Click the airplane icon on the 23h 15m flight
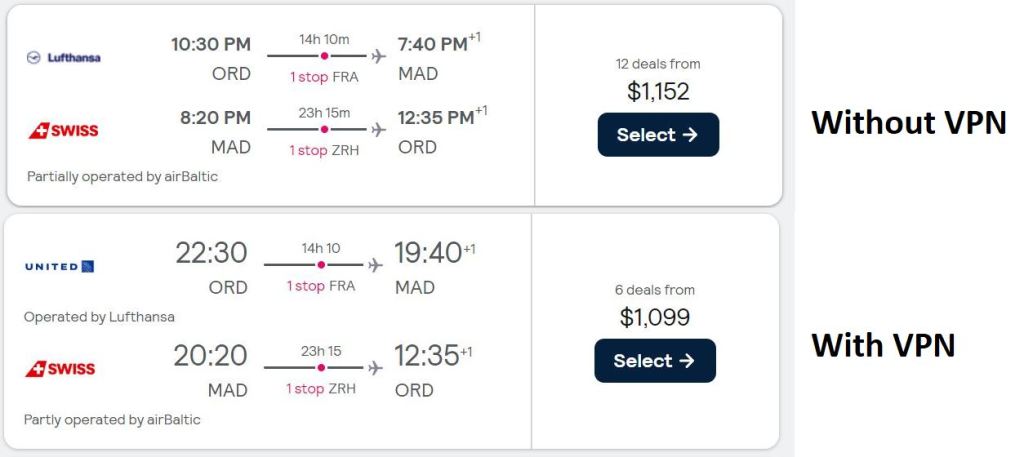 click(378, 130)
